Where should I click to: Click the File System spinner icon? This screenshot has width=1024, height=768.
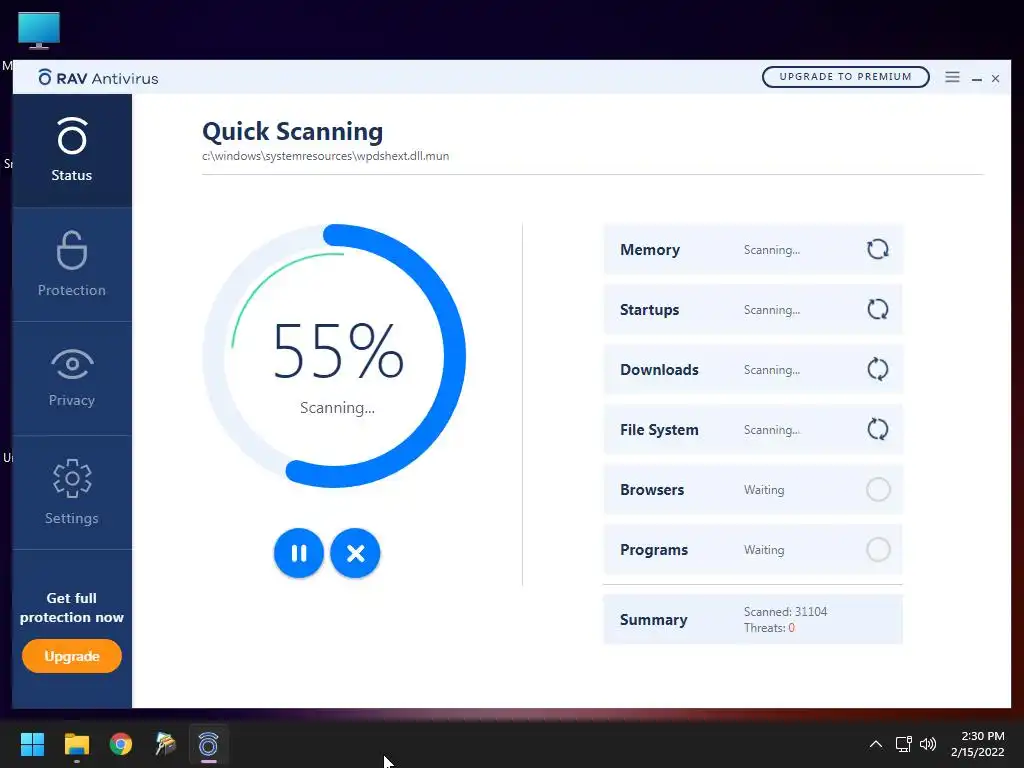tap(878, 430)
